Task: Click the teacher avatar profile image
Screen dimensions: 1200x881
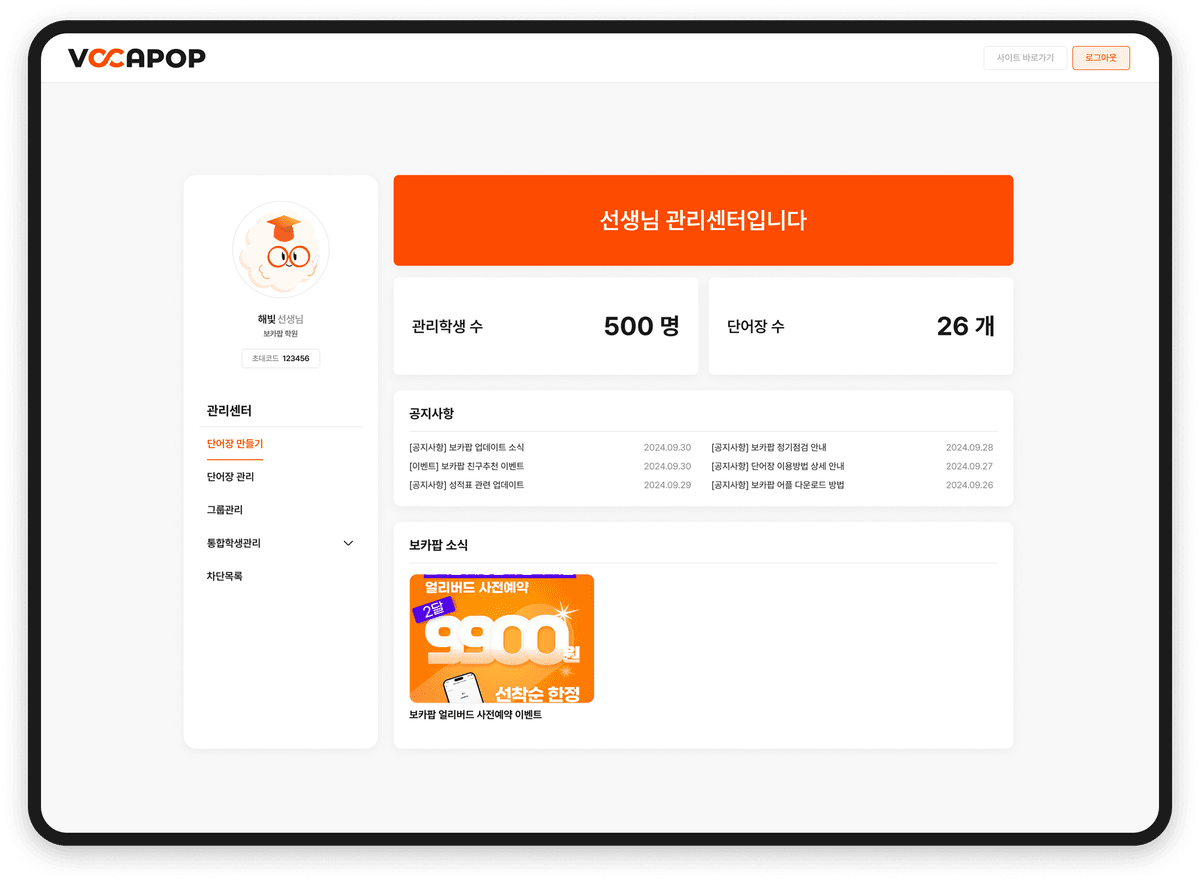Action: 281,250
